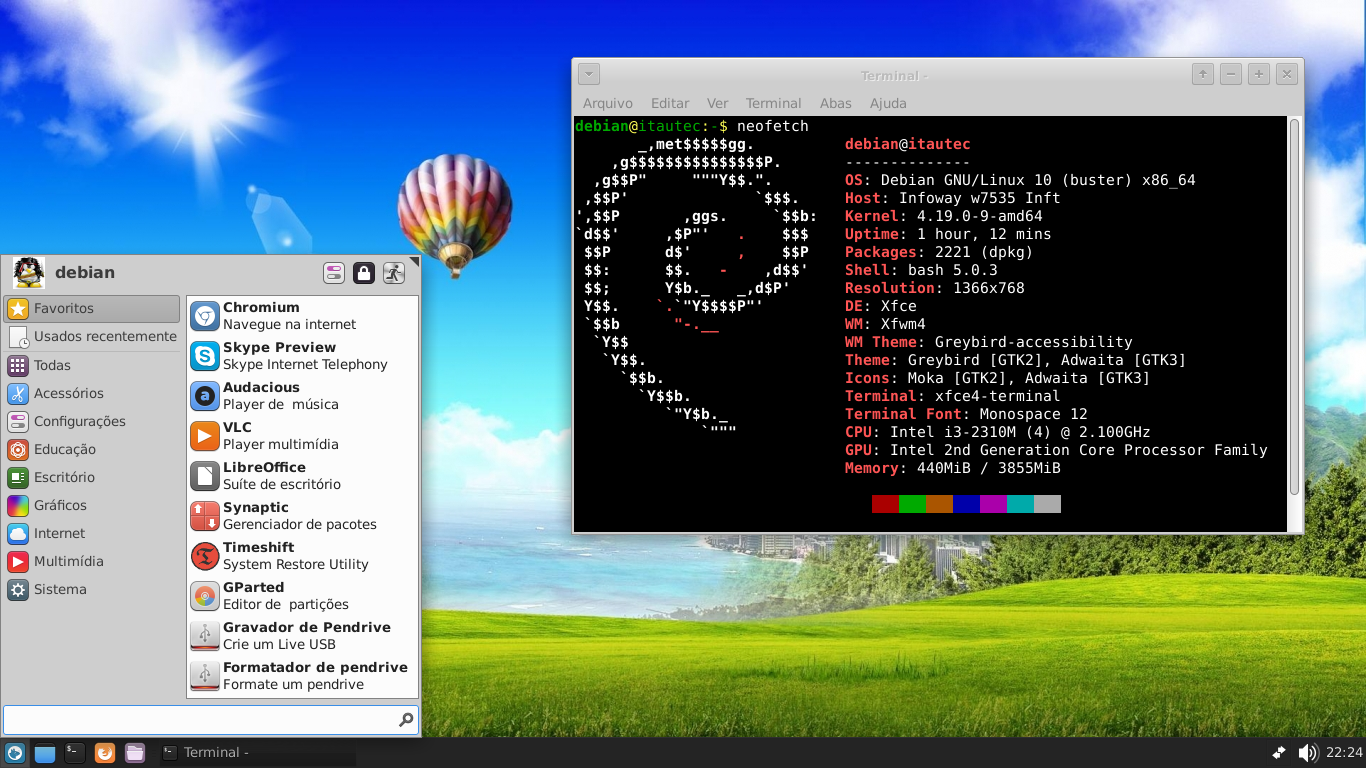Launch Chromium from the favorites list
Image resolution: width=1366 pixels, height=768 pixels.
[x=302, y=316]
